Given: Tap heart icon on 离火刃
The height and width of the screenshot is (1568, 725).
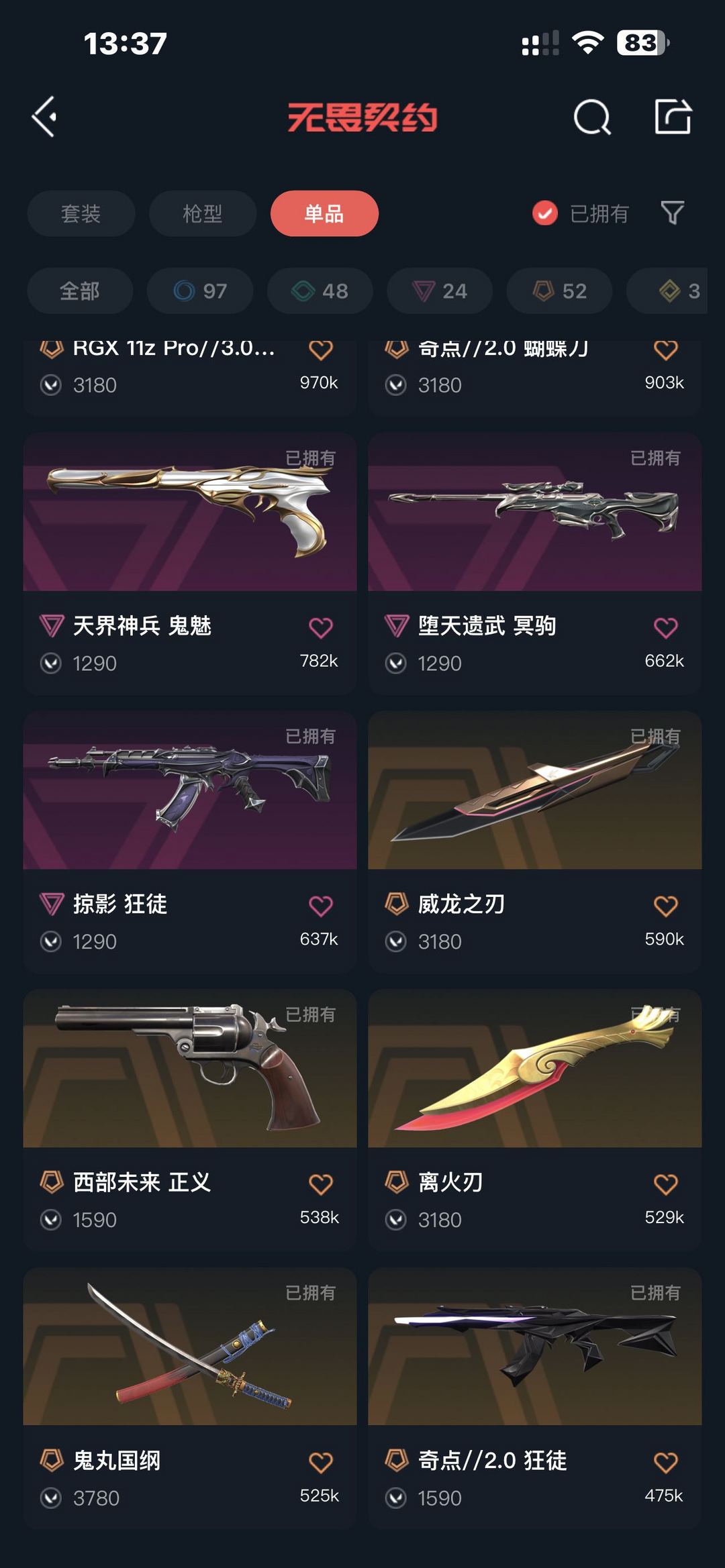Looking at the screenshot, I should click(x=665, y=1184).
